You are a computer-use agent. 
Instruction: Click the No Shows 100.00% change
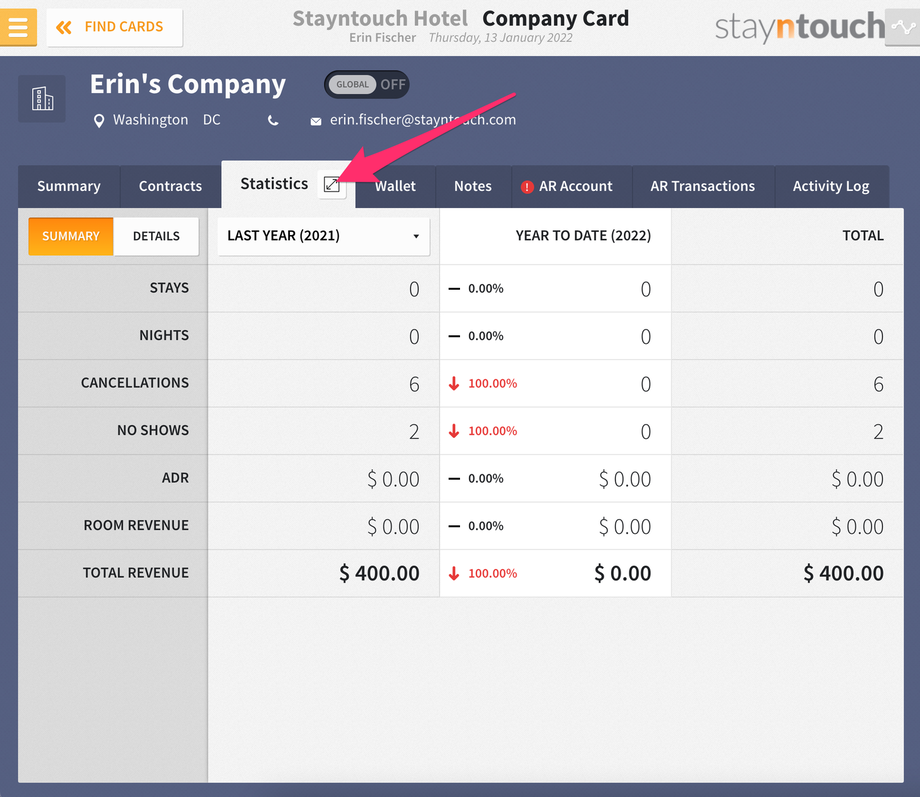tap(492, 431)
